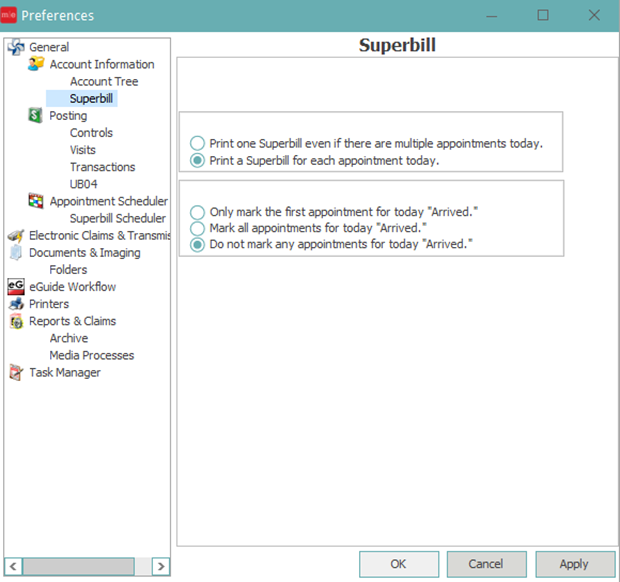This screenshot has width=620, height=582.
Task: Click the Account Information people icon
Action: pos(36,64)
